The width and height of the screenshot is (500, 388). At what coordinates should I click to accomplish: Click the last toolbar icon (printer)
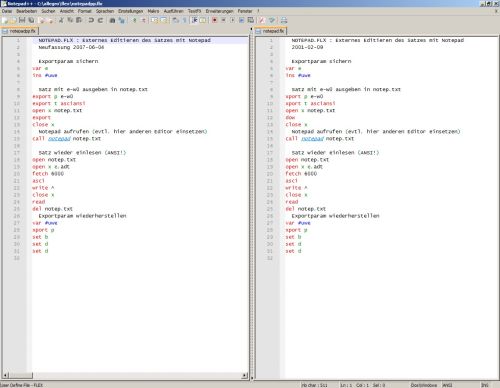coord(284,20)
